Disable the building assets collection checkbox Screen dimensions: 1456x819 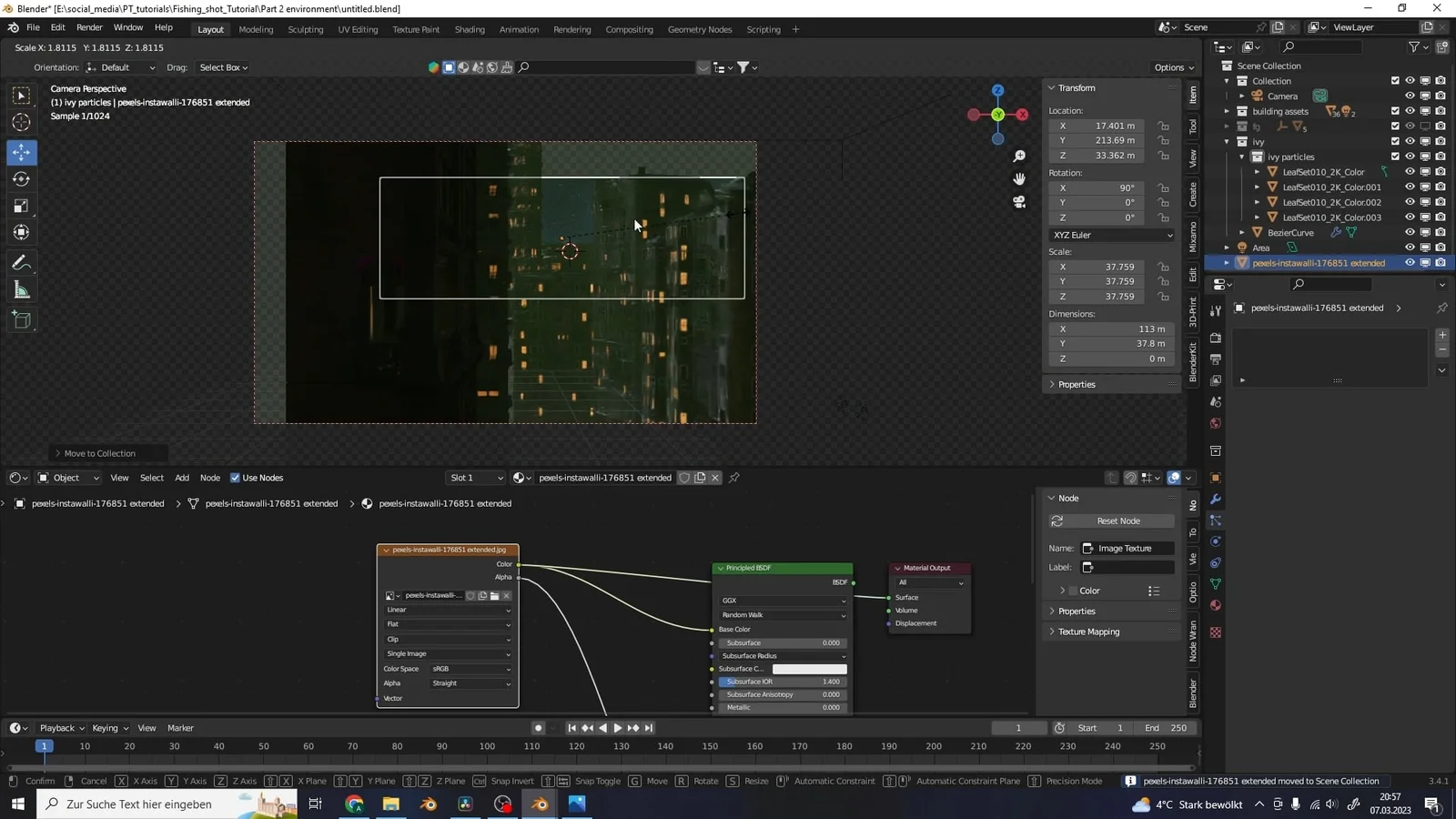[1395, 110]
